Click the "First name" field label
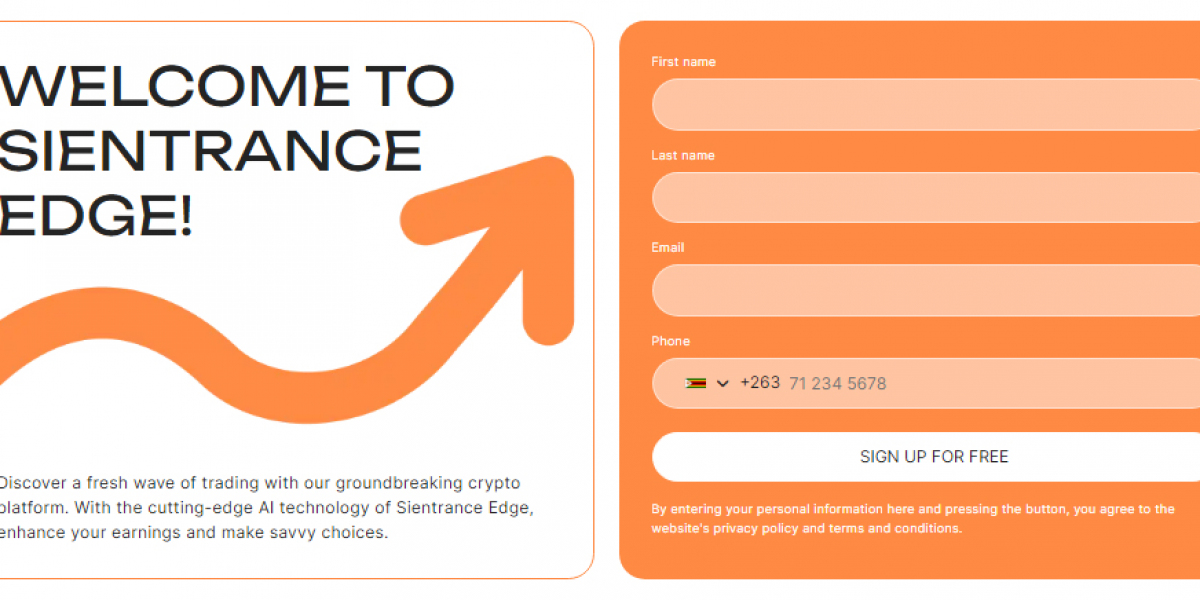The width and height of the screenshot is (1200, 600). tap(683, 62)
